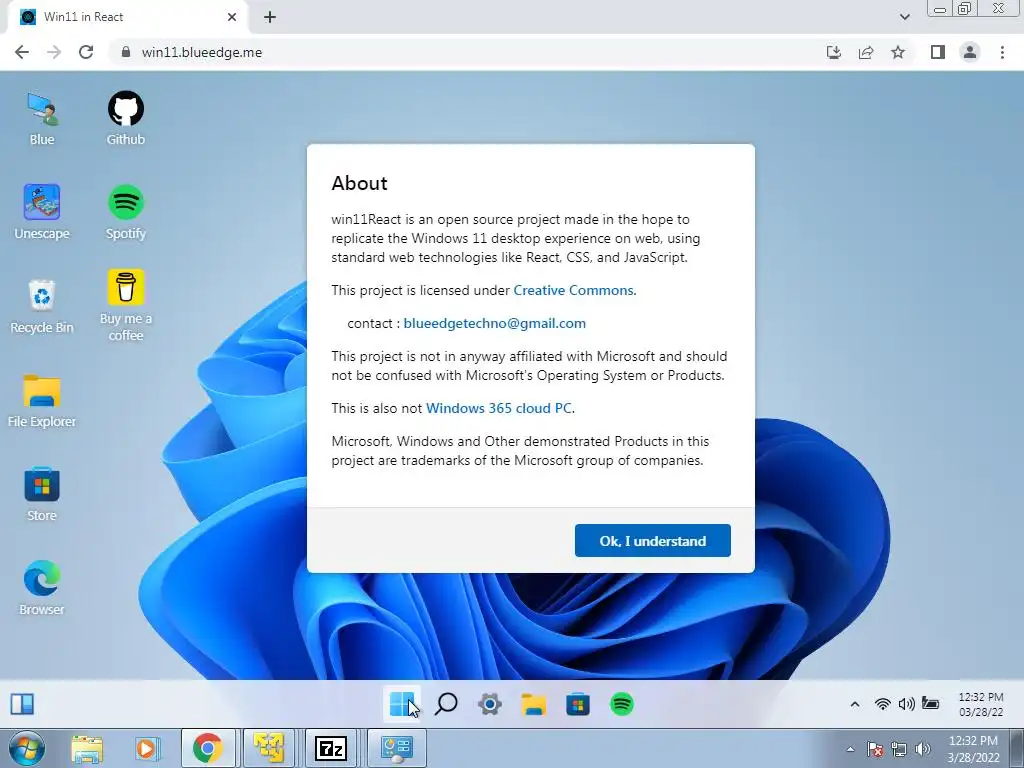
Task: Reload the page in Chrome
Action: 86,52
